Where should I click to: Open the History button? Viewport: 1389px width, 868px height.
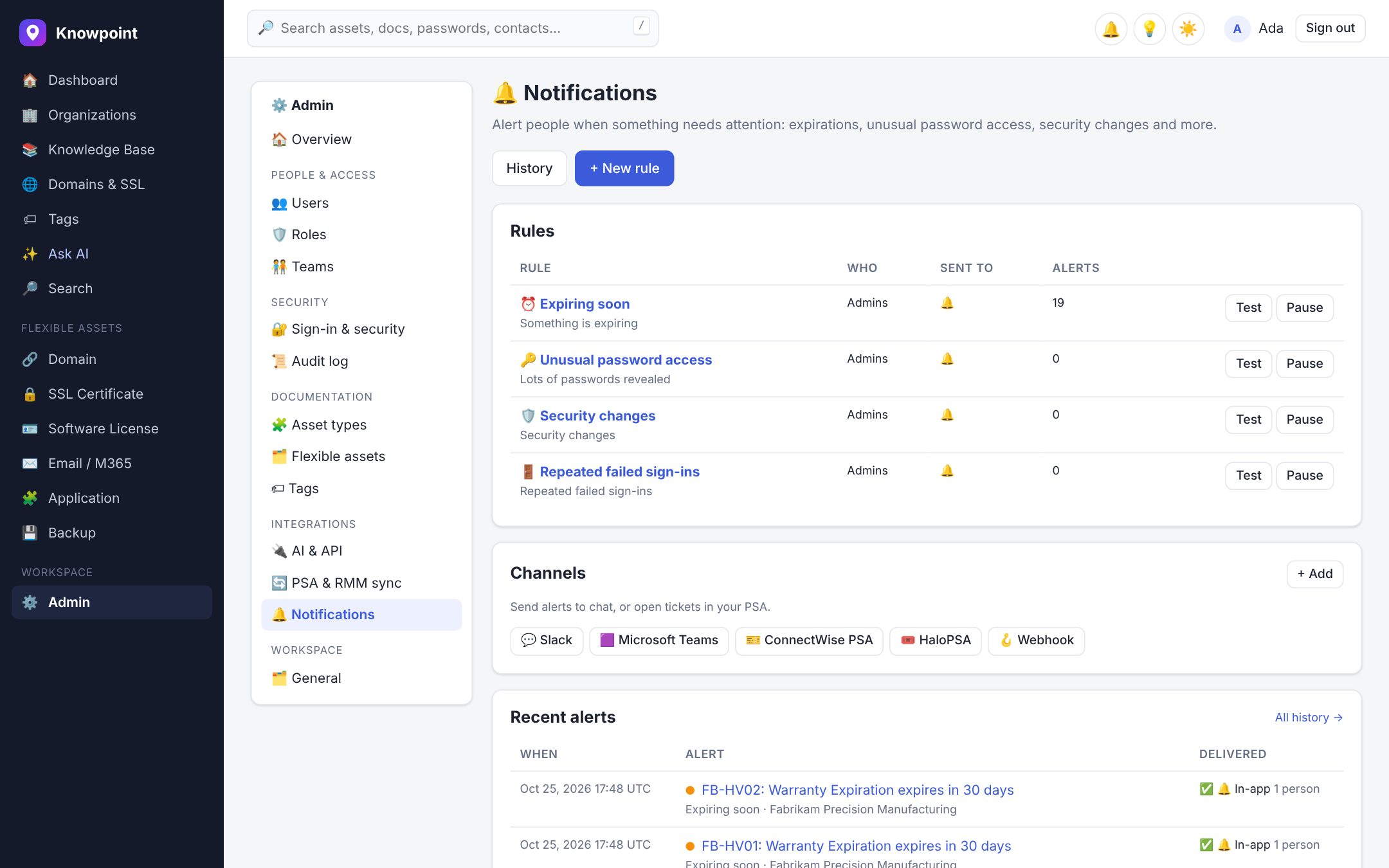pyautogui.click(x=529, y=168)
